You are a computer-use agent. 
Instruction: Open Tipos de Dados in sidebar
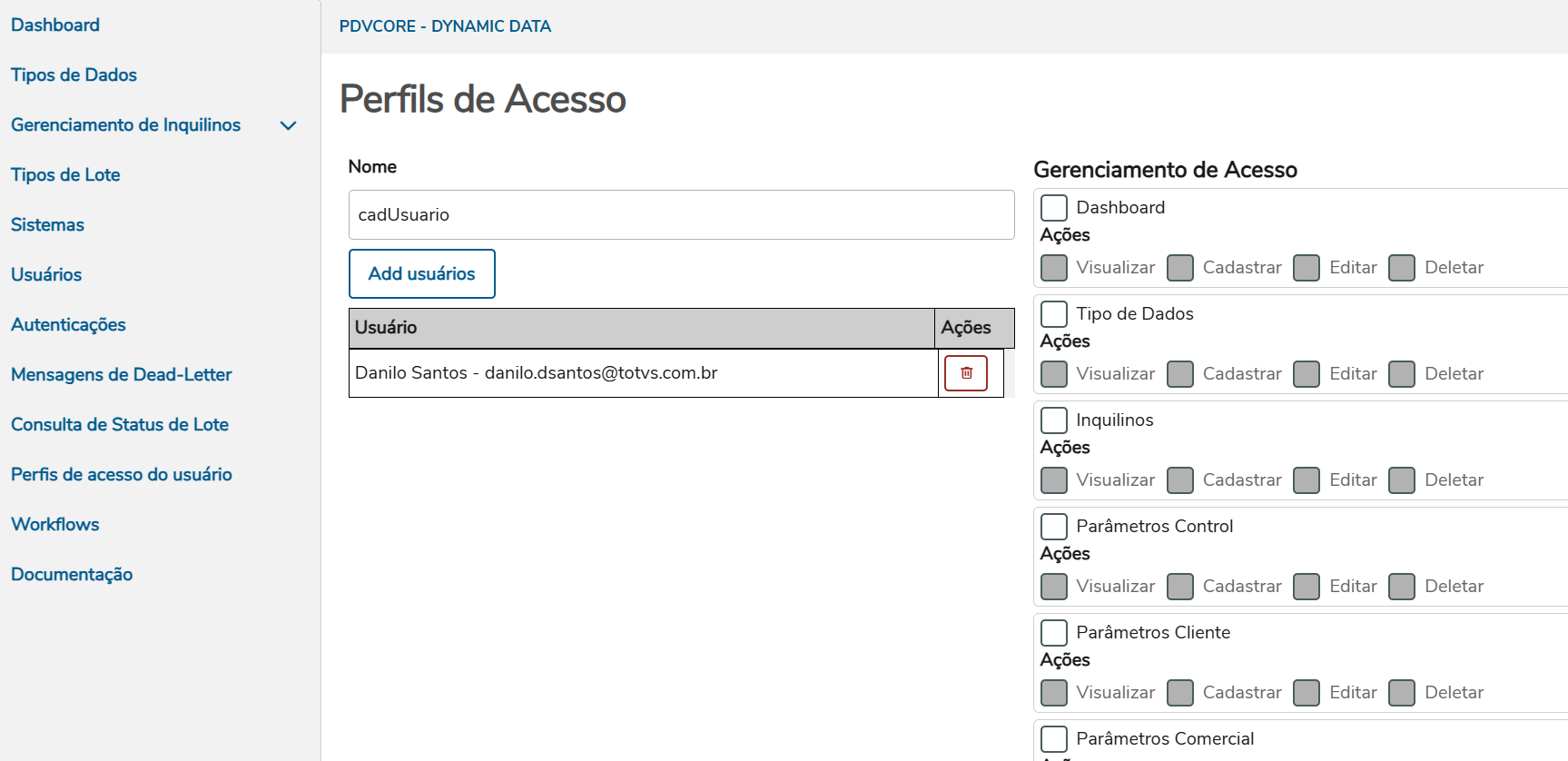pyautogui.click(x=74, y=75)
